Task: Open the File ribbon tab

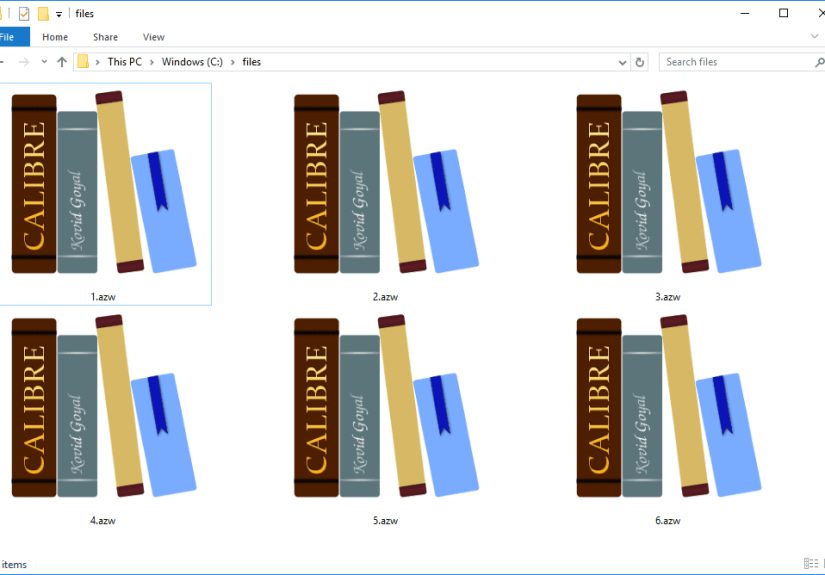Action: click(12, 37)
